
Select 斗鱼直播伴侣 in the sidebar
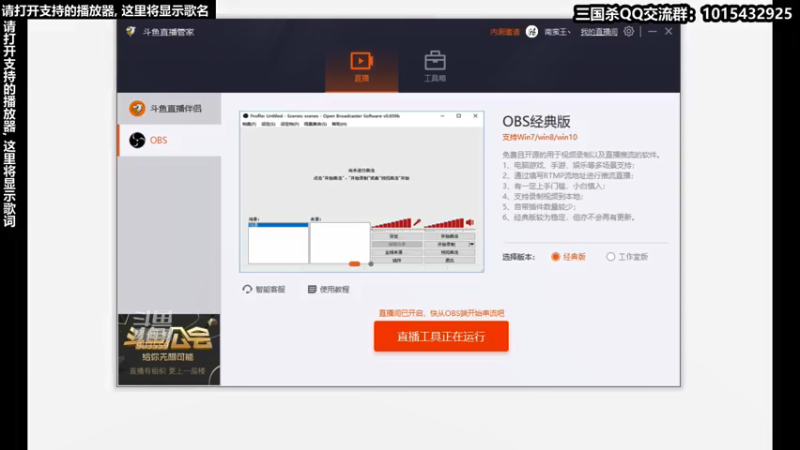169,109
